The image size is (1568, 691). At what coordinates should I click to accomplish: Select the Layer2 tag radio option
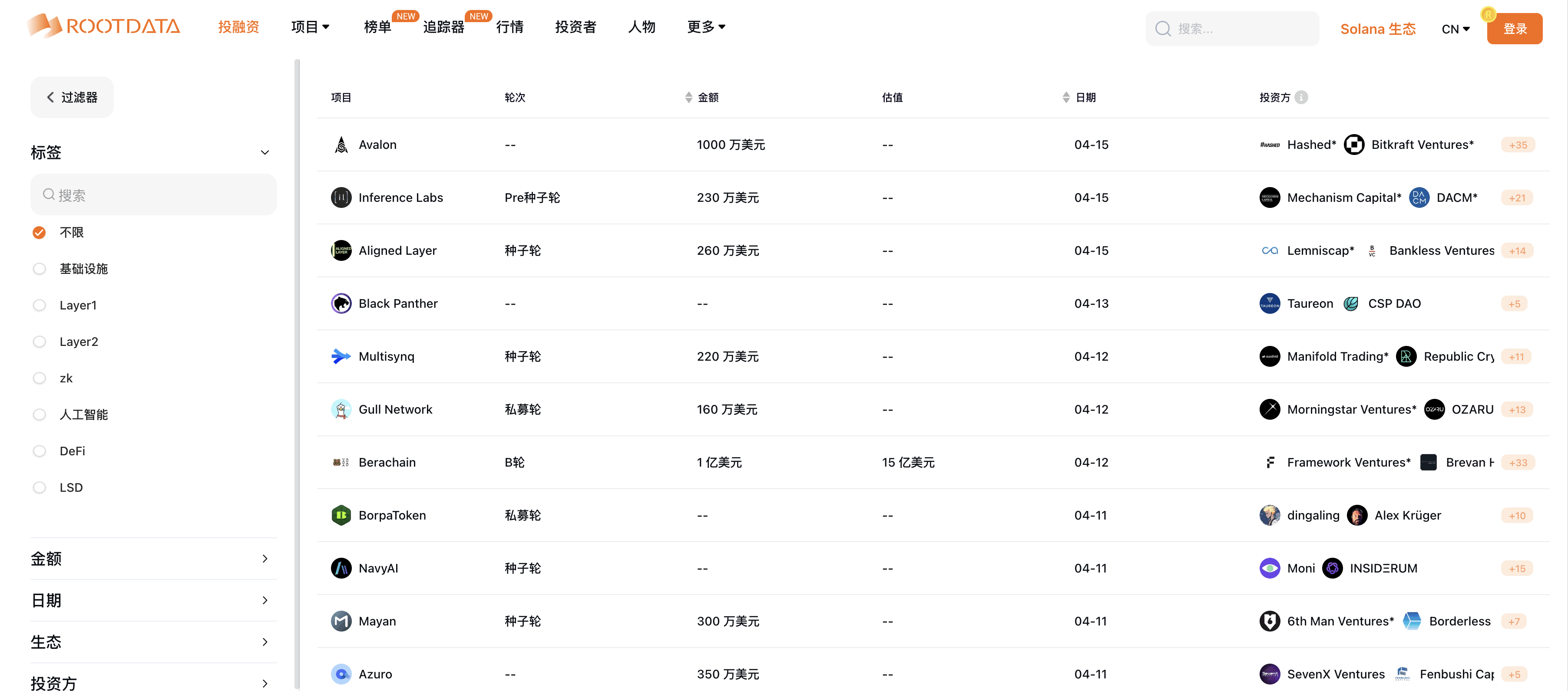point(39,342)
